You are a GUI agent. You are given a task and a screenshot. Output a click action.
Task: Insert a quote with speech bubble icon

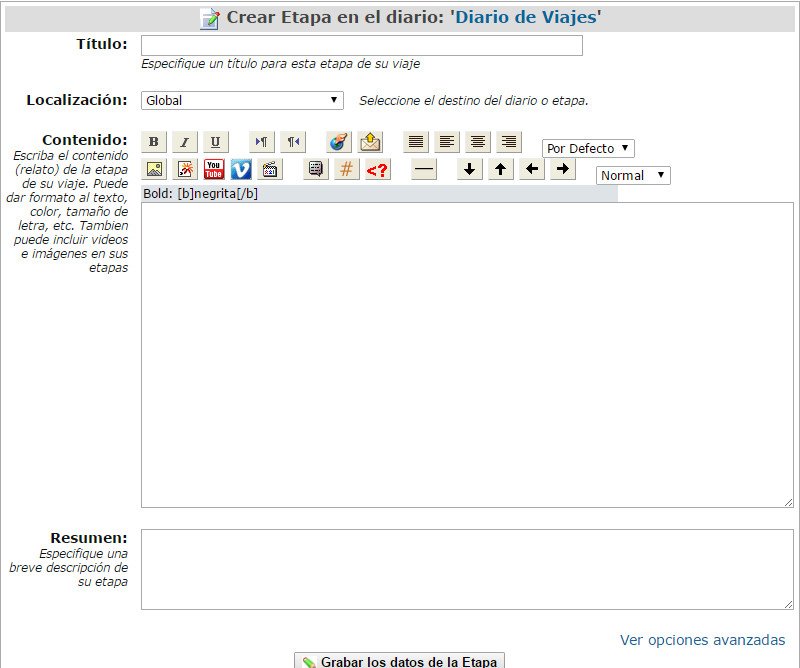(316, 169)
